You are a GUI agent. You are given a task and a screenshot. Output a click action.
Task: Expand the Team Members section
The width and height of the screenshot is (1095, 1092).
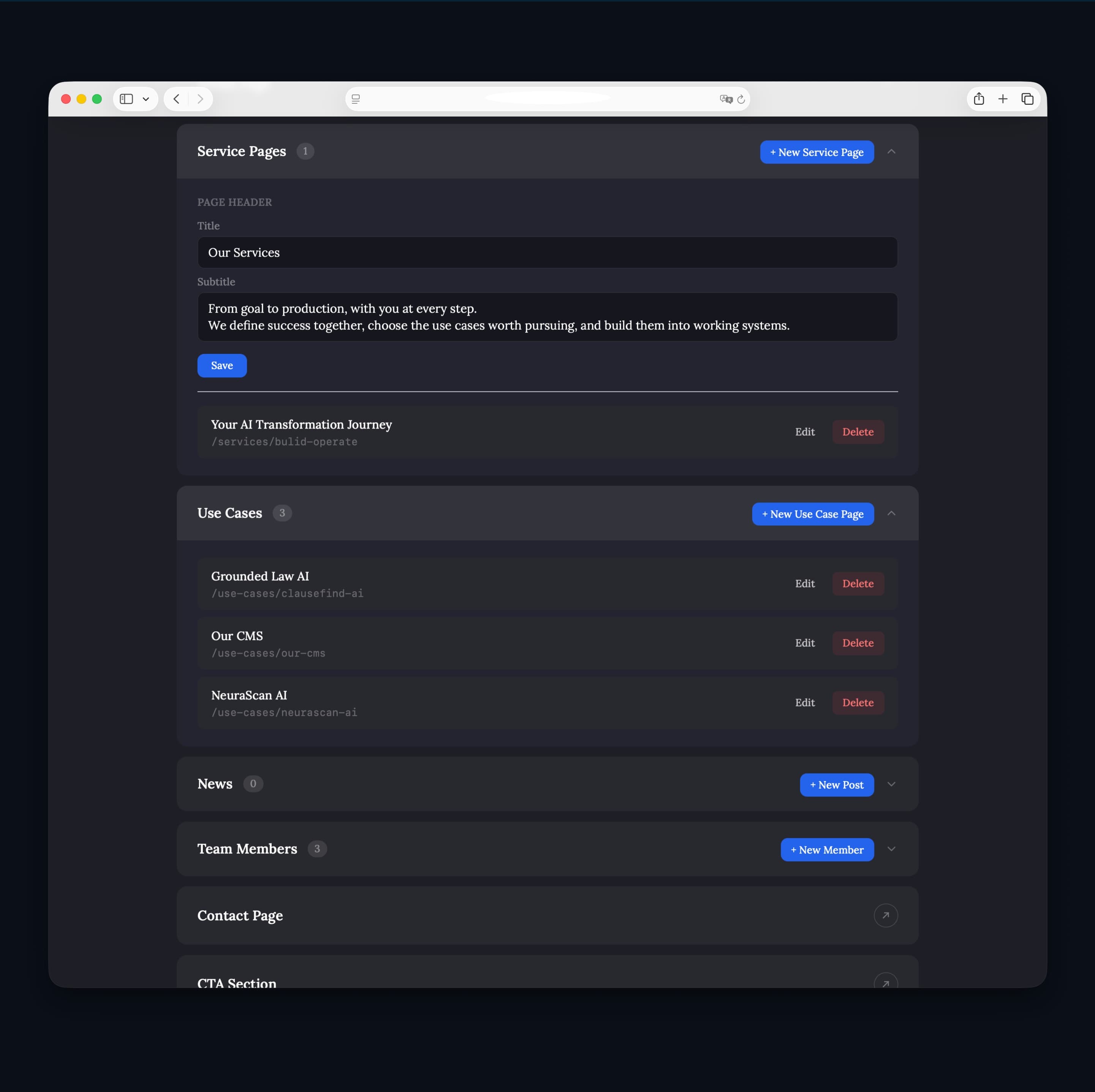coord(891,849)
